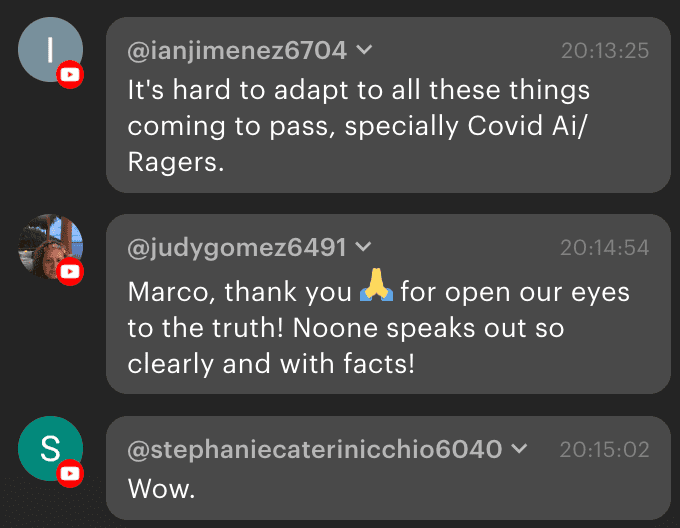
Task: Open the @ianjimenez6704 username link
Action: coord(237,49)
